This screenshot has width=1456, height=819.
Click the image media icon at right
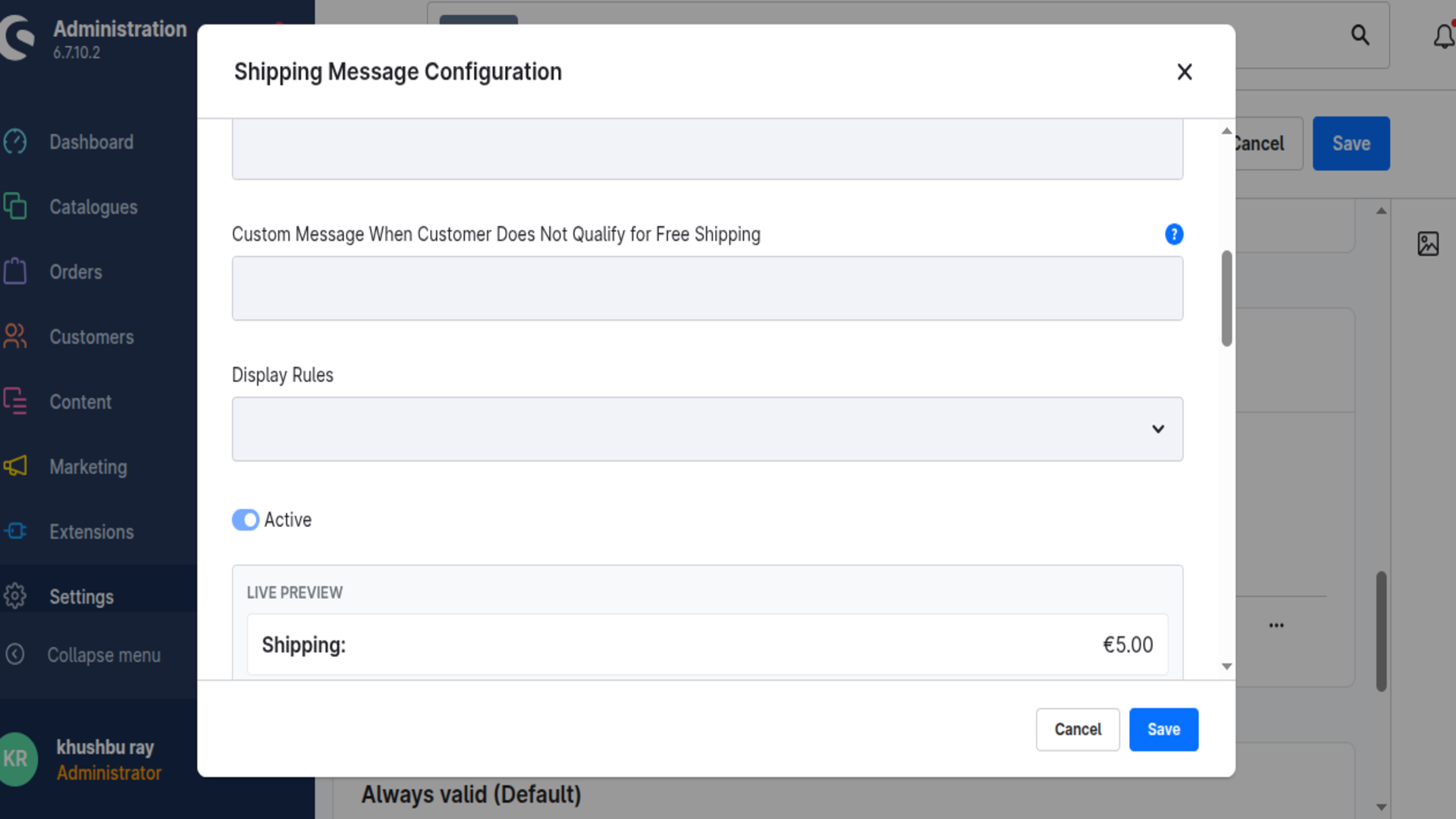click(1428, 244)
